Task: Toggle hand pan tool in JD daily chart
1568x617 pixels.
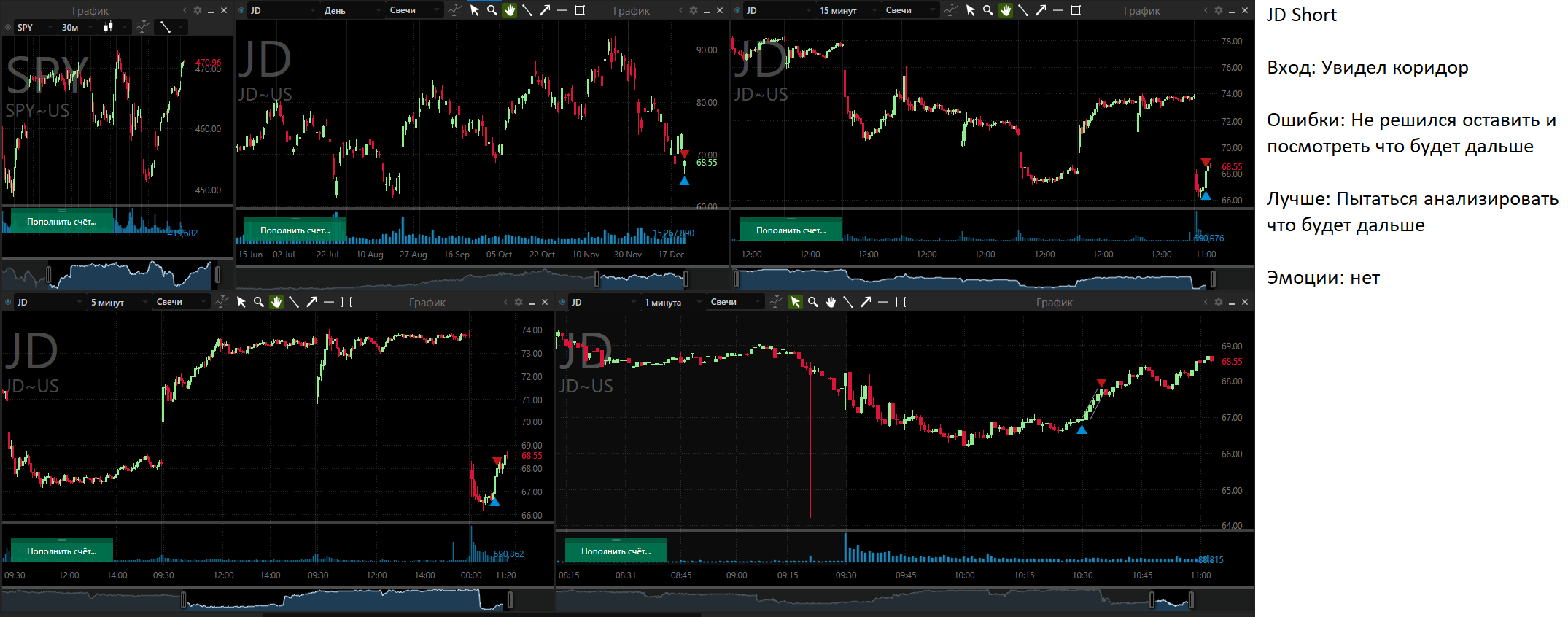Action: 510,10
